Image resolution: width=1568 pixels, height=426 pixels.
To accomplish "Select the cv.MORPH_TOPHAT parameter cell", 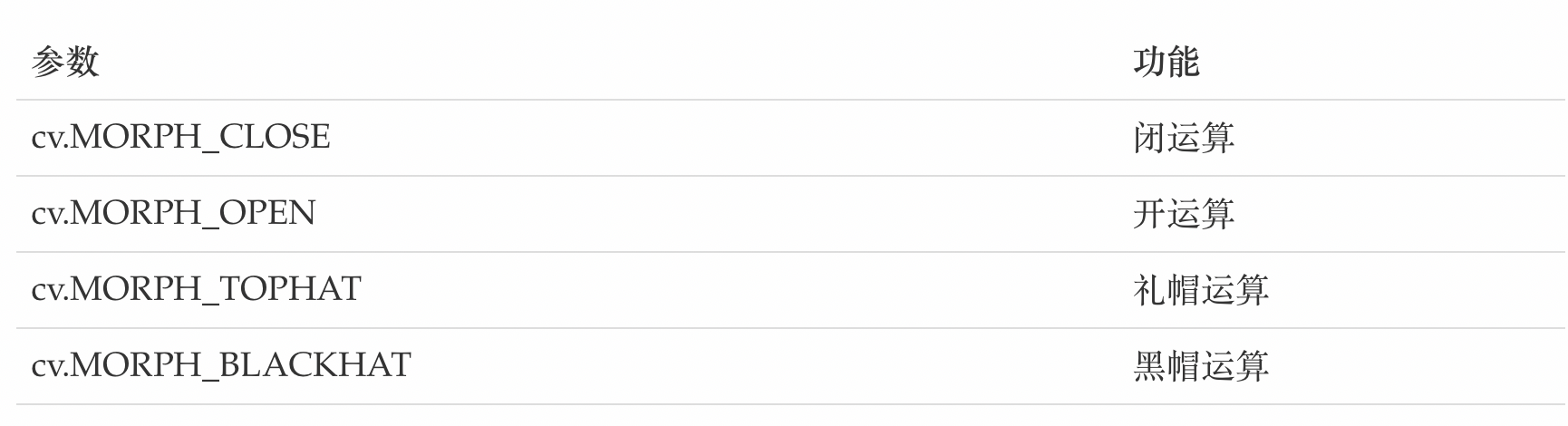I will (x=196, y=290).
